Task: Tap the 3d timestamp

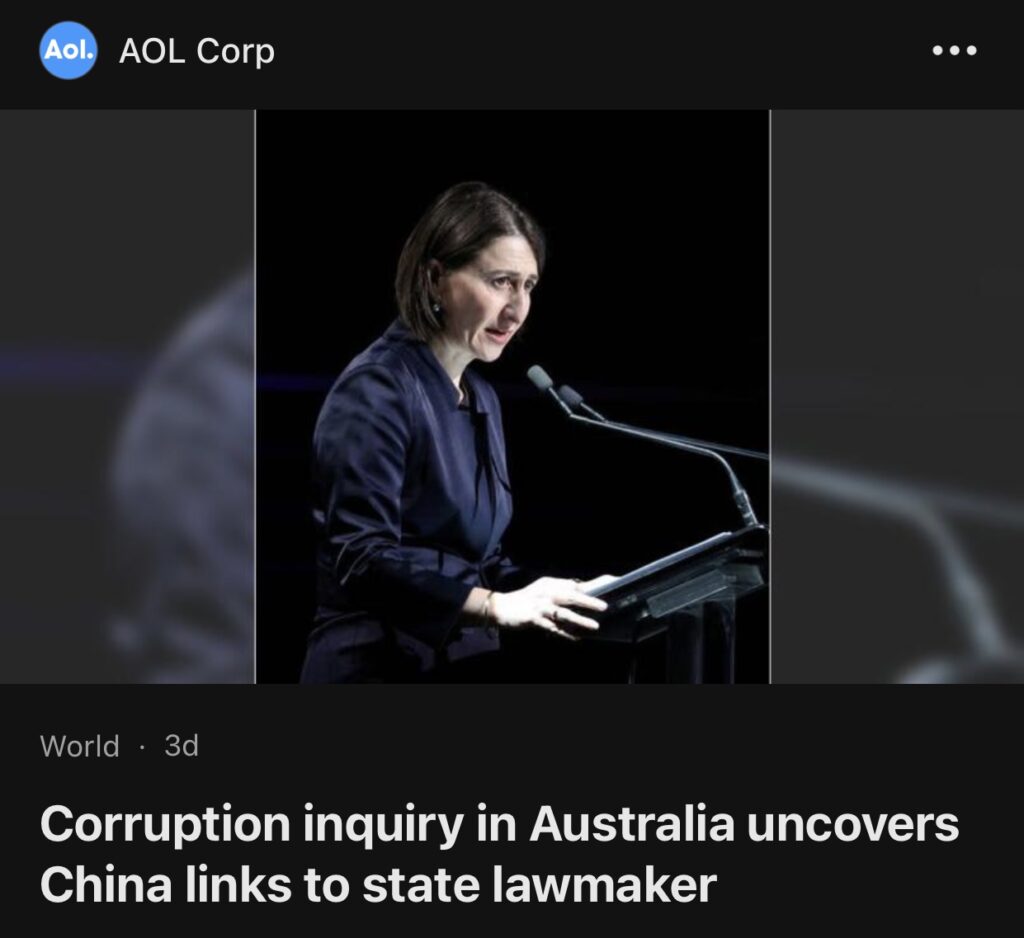Action: click(x=181, y=745)
